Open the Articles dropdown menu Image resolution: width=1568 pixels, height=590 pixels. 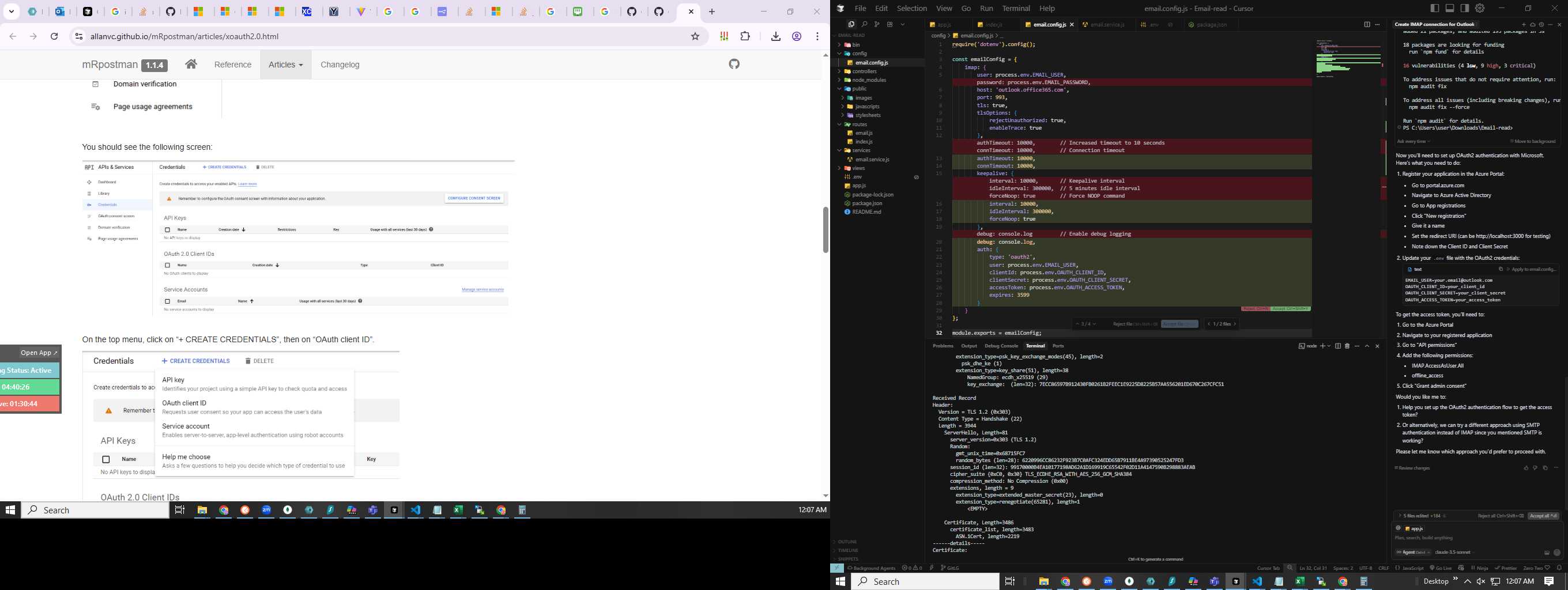click(x=285, y=65)
